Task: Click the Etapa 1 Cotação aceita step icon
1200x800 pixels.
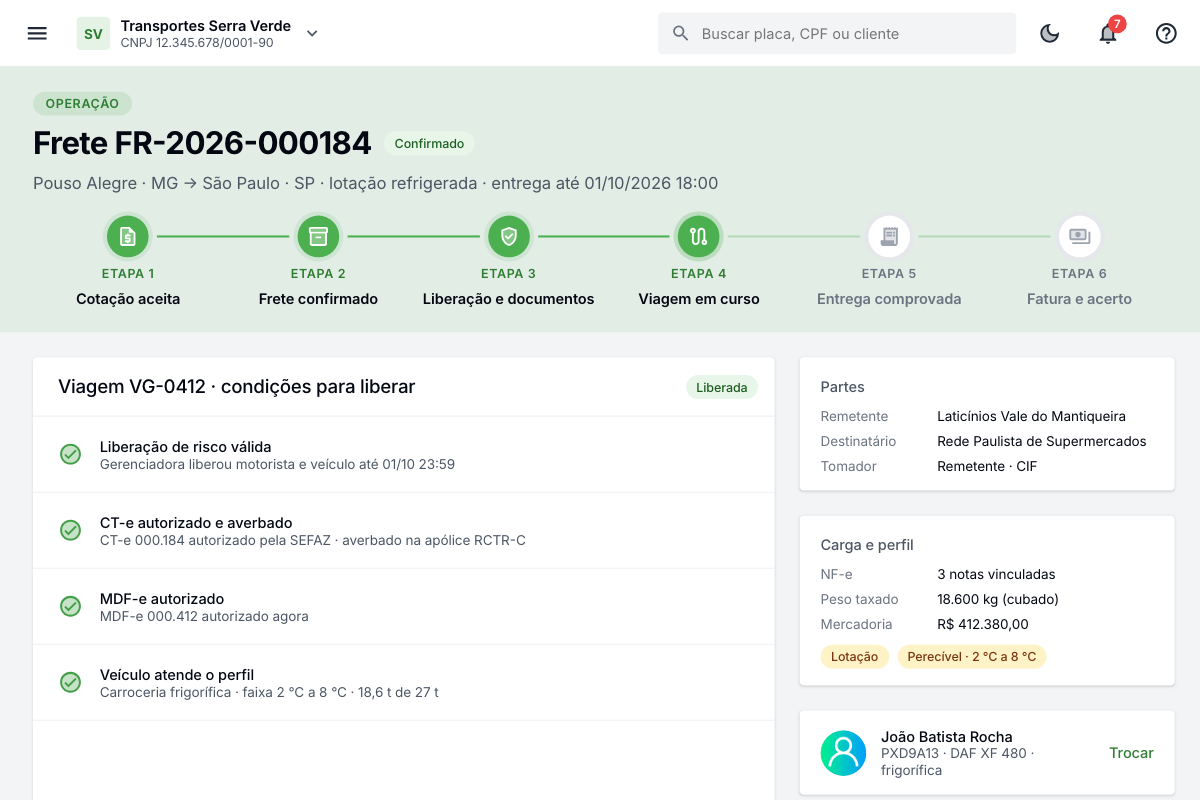Action: tap(128, 237)
